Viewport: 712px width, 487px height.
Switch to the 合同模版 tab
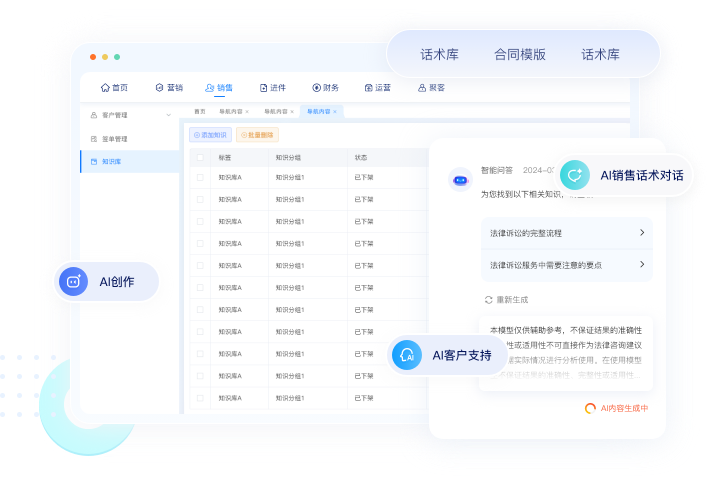point(520,55)
